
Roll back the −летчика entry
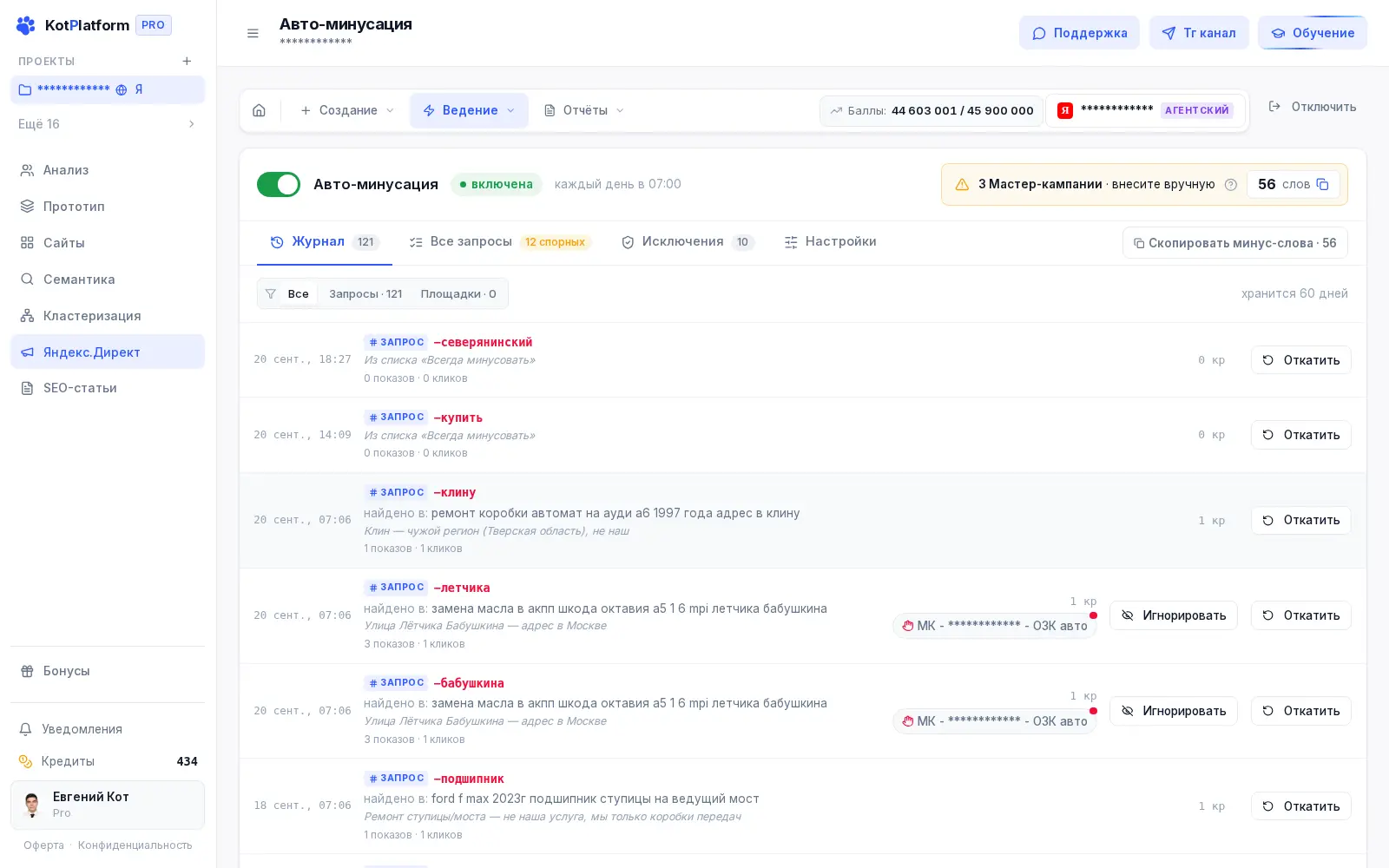[1300, 615]
